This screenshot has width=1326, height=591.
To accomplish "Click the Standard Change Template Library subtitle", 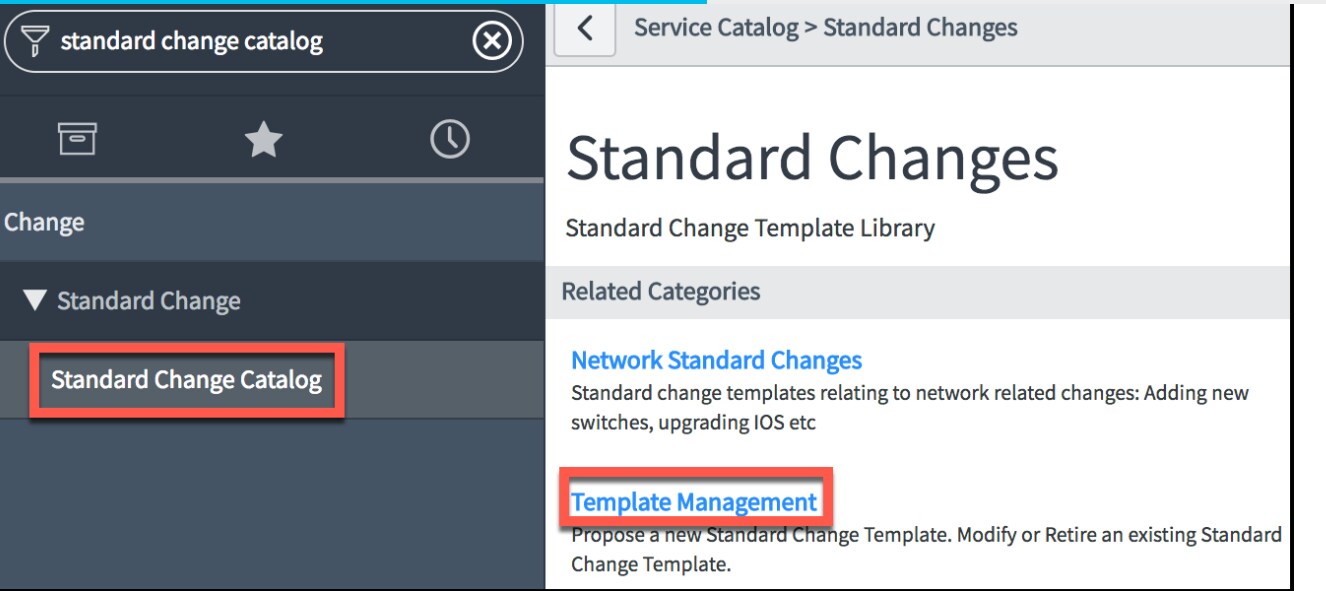I will click(750, 228).
